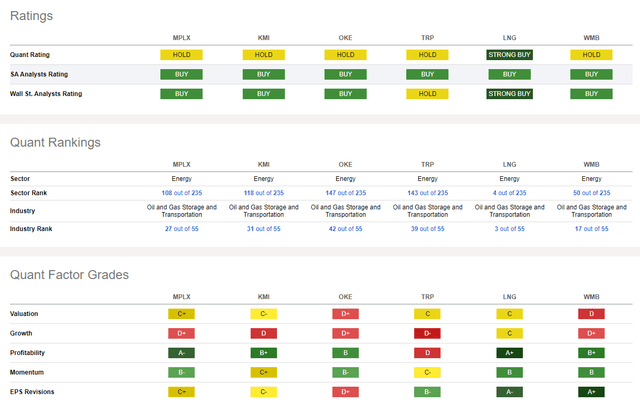Click the Sector Rank row label

[x=29, y=193]
